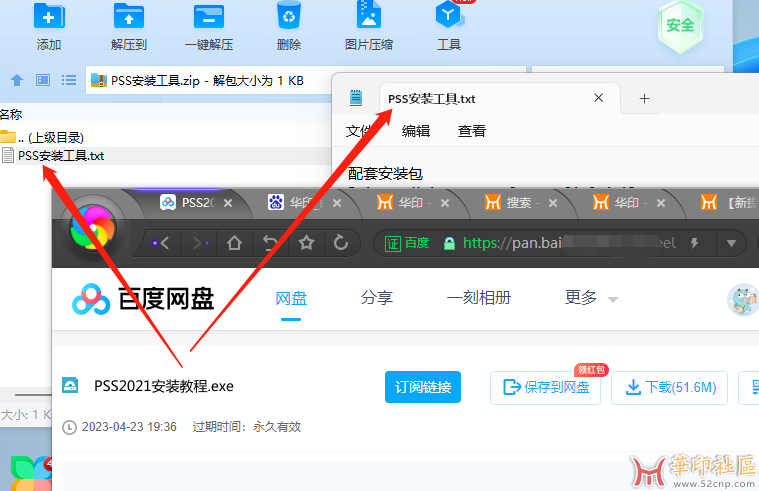The height and width of the screenshot is (491, 759).
Task: Close the PSS2 browser tab
Action: click(x=228, y=203)
